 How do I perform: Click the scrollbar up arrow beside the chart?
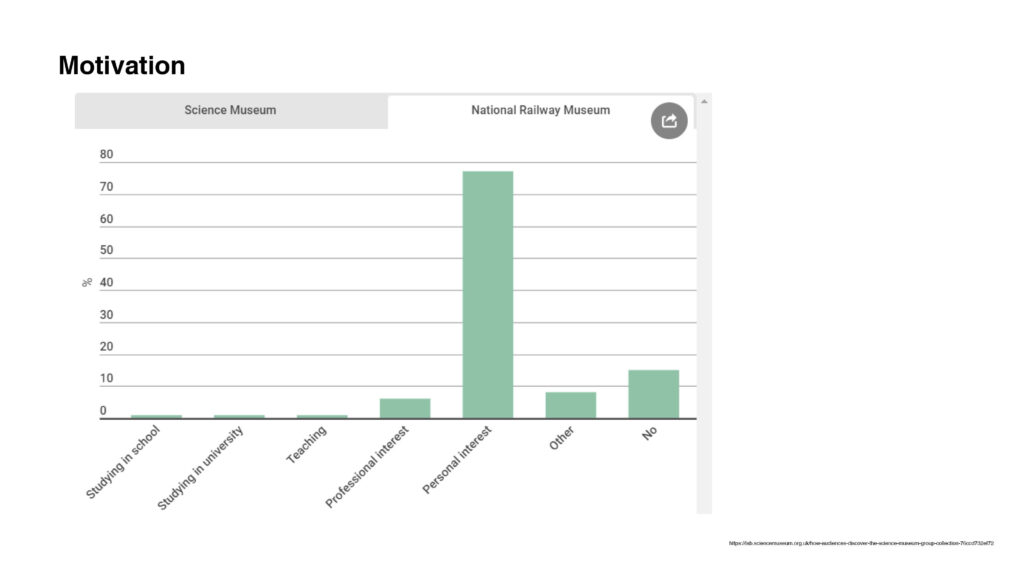tap(704, 102)
